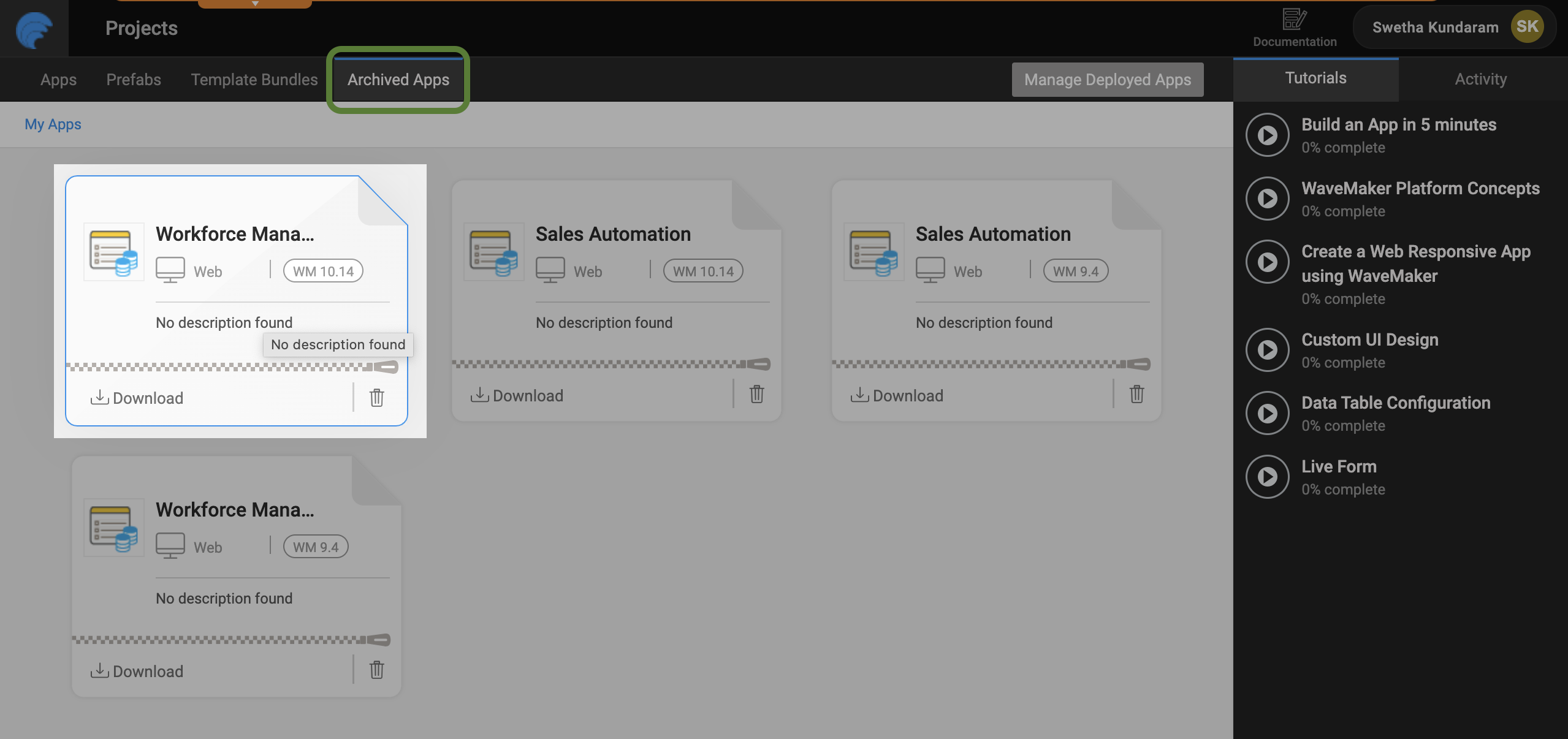Viewport: 1568px width, 739px height.
Task: Delete the highlighted Workforce Management WM 10.14 app
Action: [377, 398]
